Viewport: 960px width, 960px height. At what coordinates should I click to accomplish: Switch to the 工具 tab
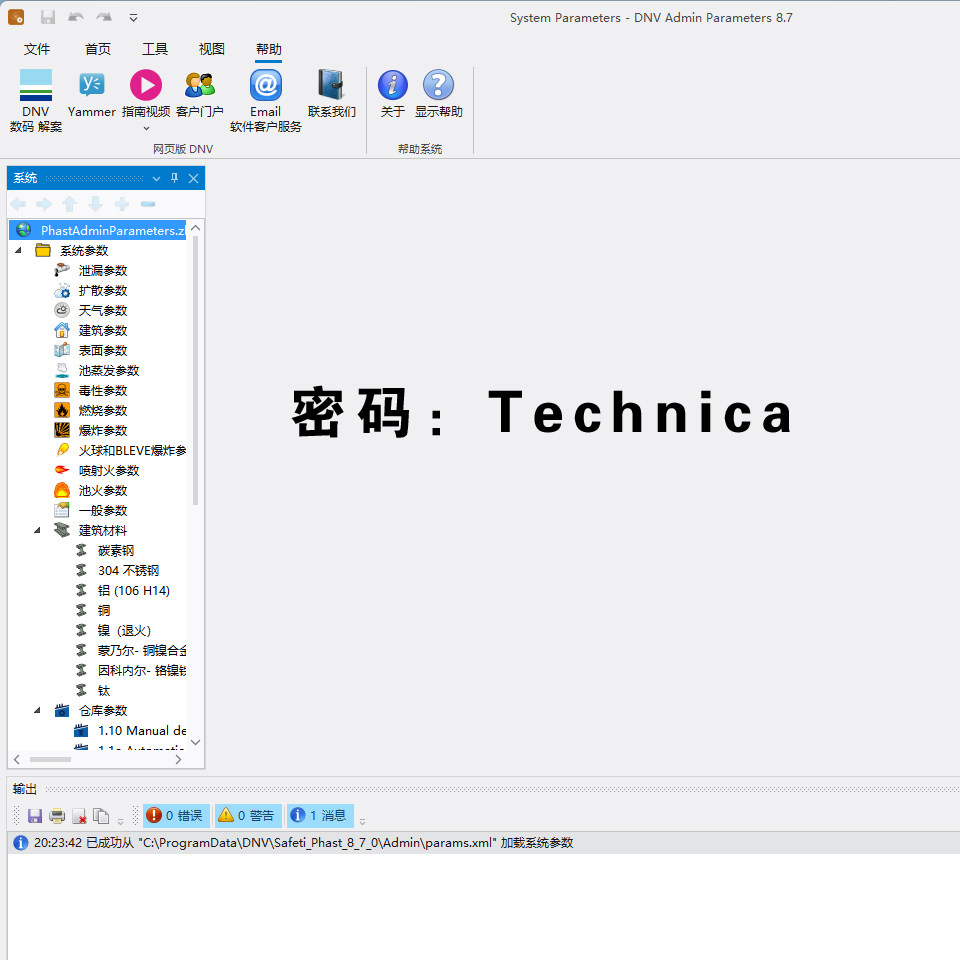[155, 49]
